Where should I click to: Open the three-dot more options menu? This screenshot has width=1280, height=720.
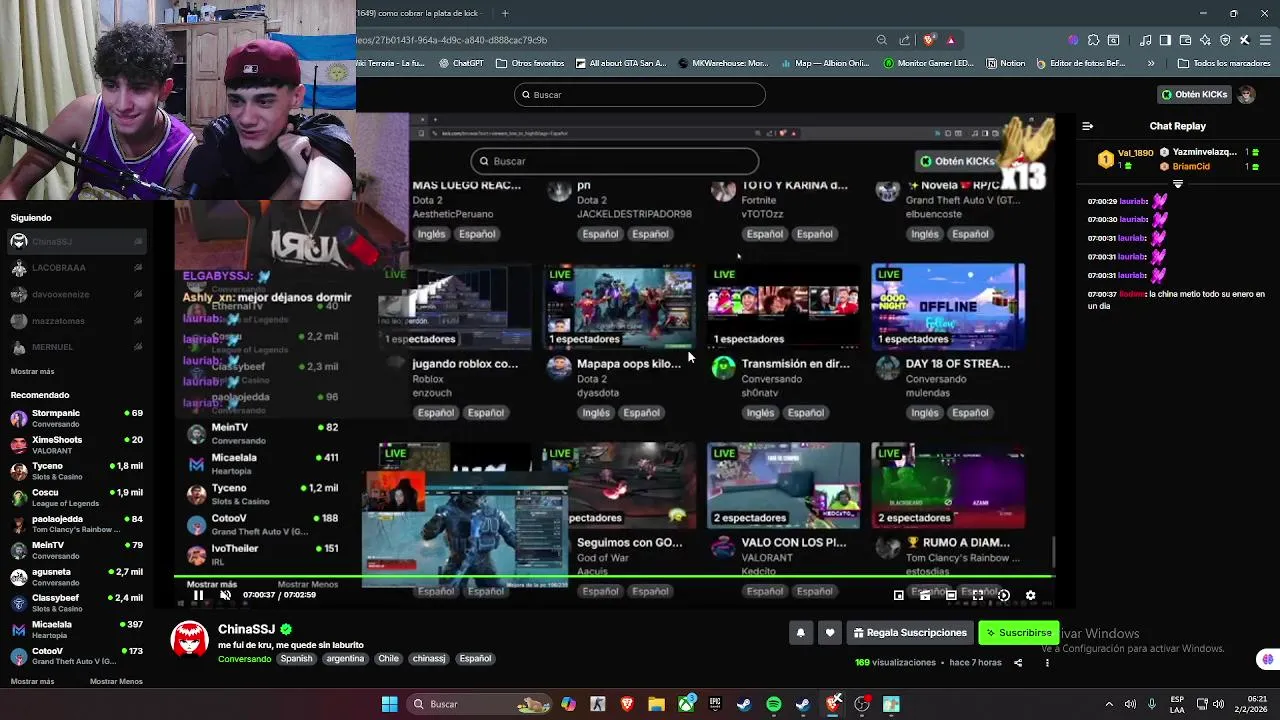tap(1047, 663)
